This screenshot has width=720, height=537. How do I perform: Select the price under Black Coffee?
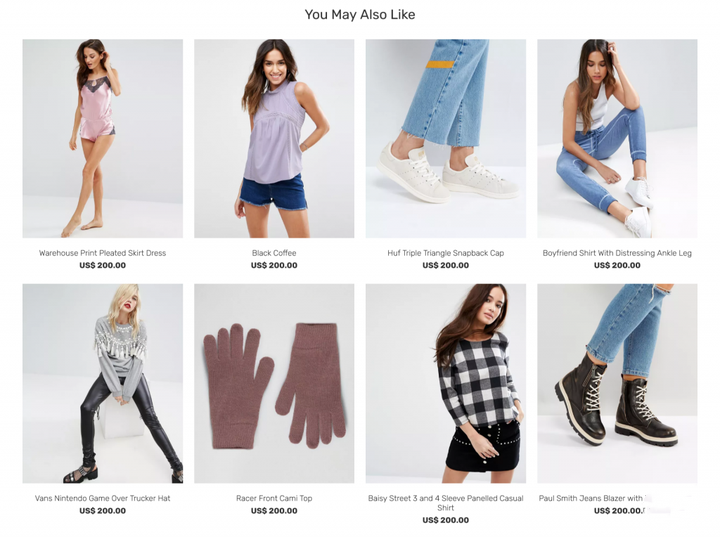[x=274, y=266]
